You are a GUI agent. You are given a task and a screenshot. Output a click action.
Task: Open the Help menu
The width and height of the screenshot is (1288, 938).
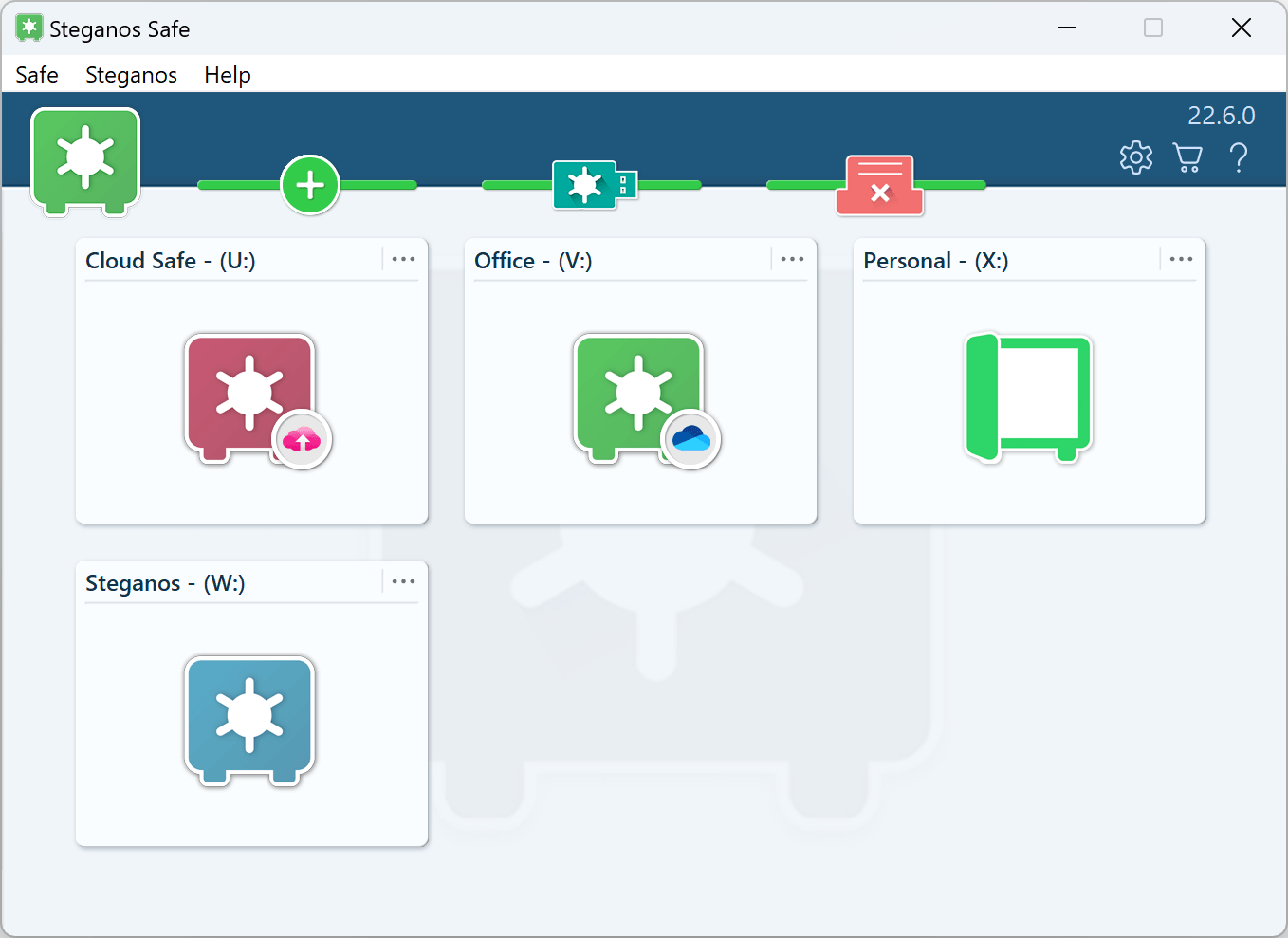(228, 75)
